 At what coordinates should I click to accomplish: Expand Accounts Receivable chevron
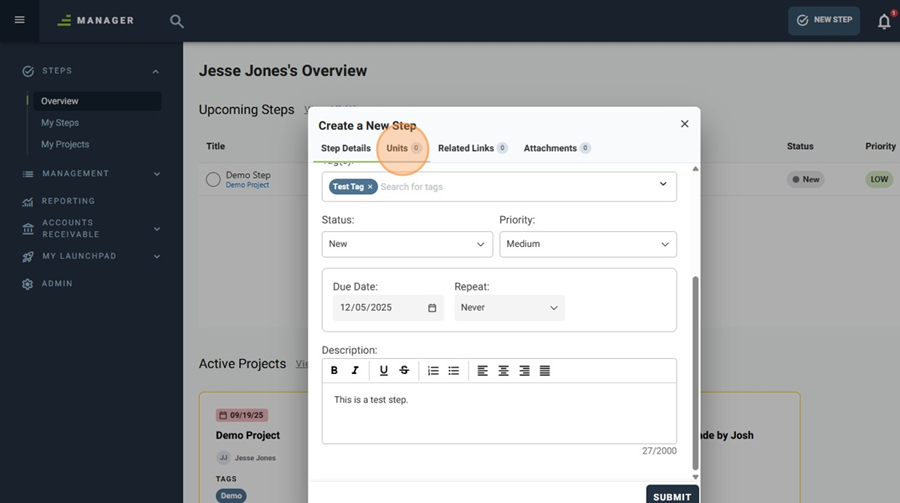157,229
